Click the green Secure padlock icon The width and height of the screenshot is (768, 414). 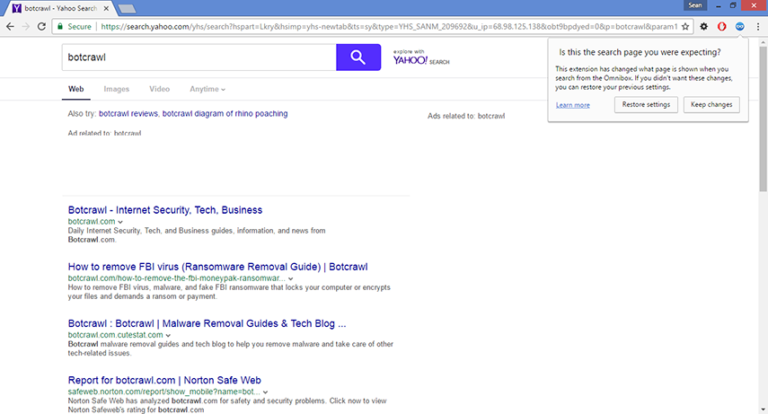60,26
